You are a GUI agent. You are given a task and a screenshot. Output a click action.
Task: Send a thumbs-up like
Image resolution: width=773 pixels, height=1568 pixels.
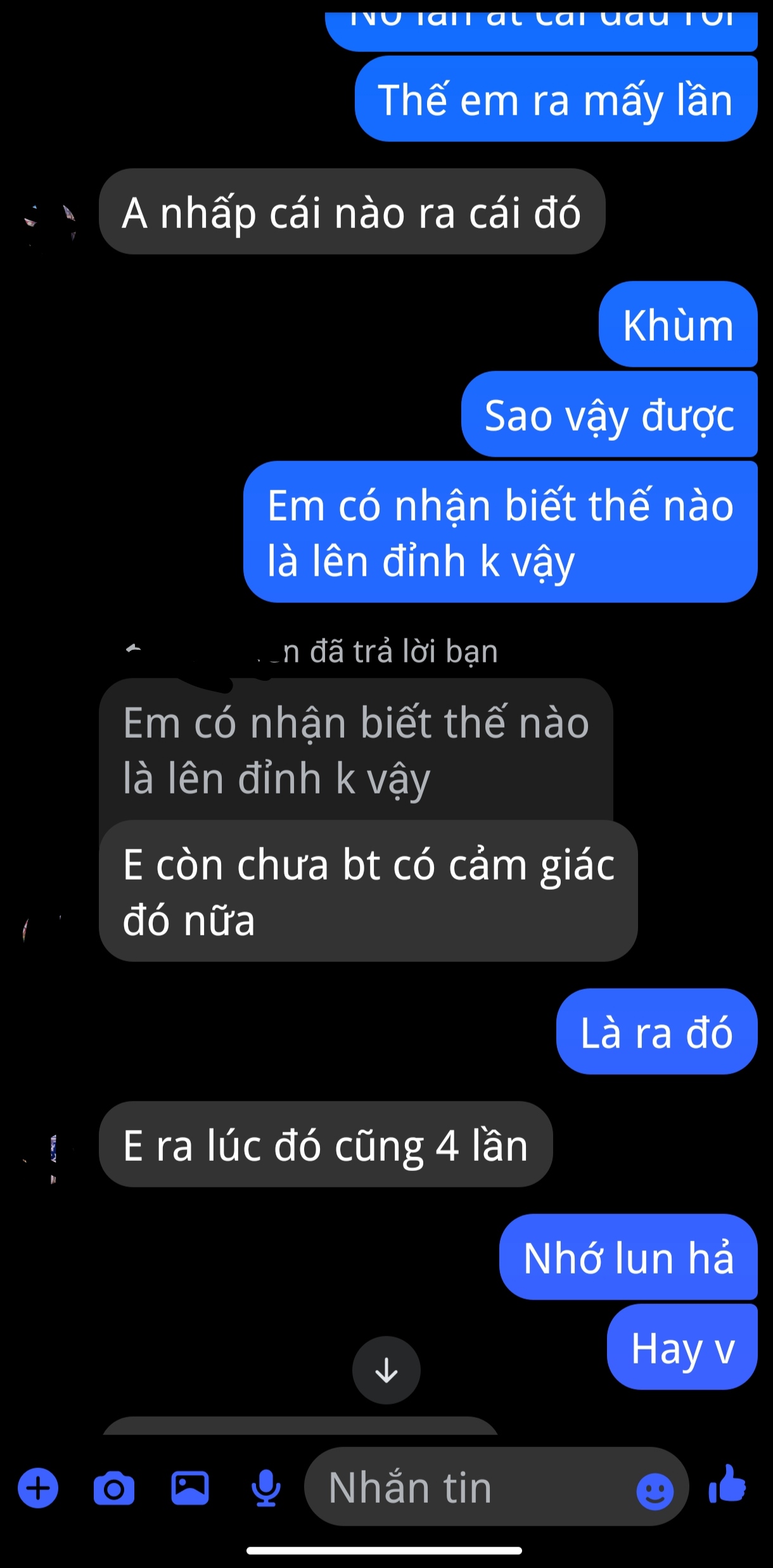[x=727, y=1485]
